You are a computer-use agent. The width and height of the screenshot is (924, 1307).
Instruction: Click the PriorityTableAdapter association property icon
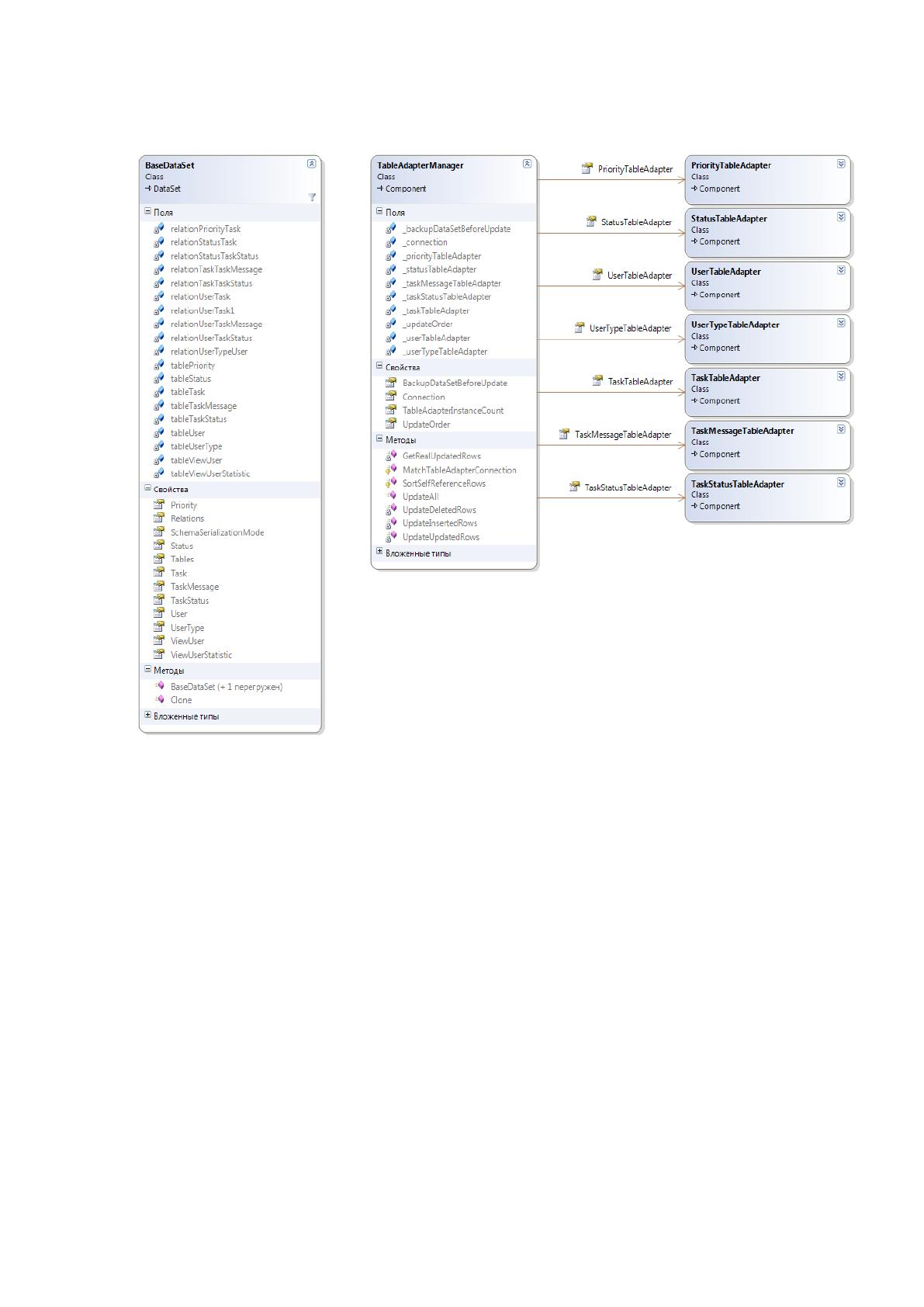[x=587, y=168]
